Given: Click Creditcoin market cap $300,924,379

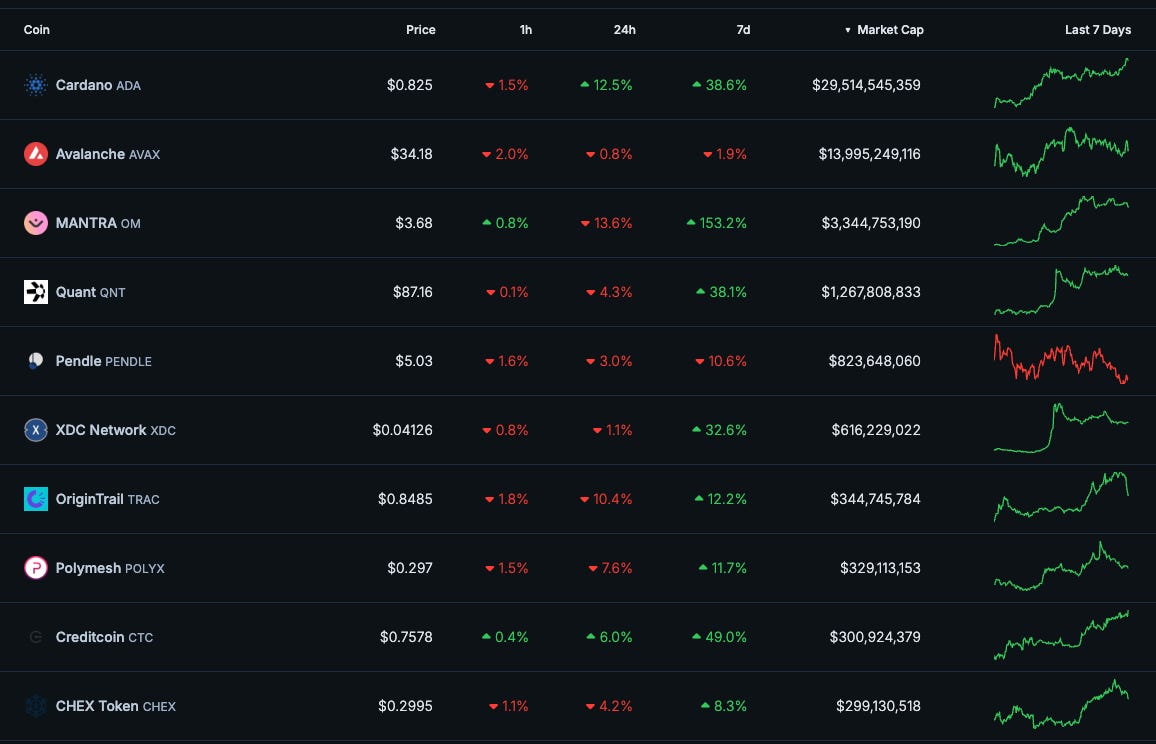Looking at the screenshot, I should (x=875, y=637).
